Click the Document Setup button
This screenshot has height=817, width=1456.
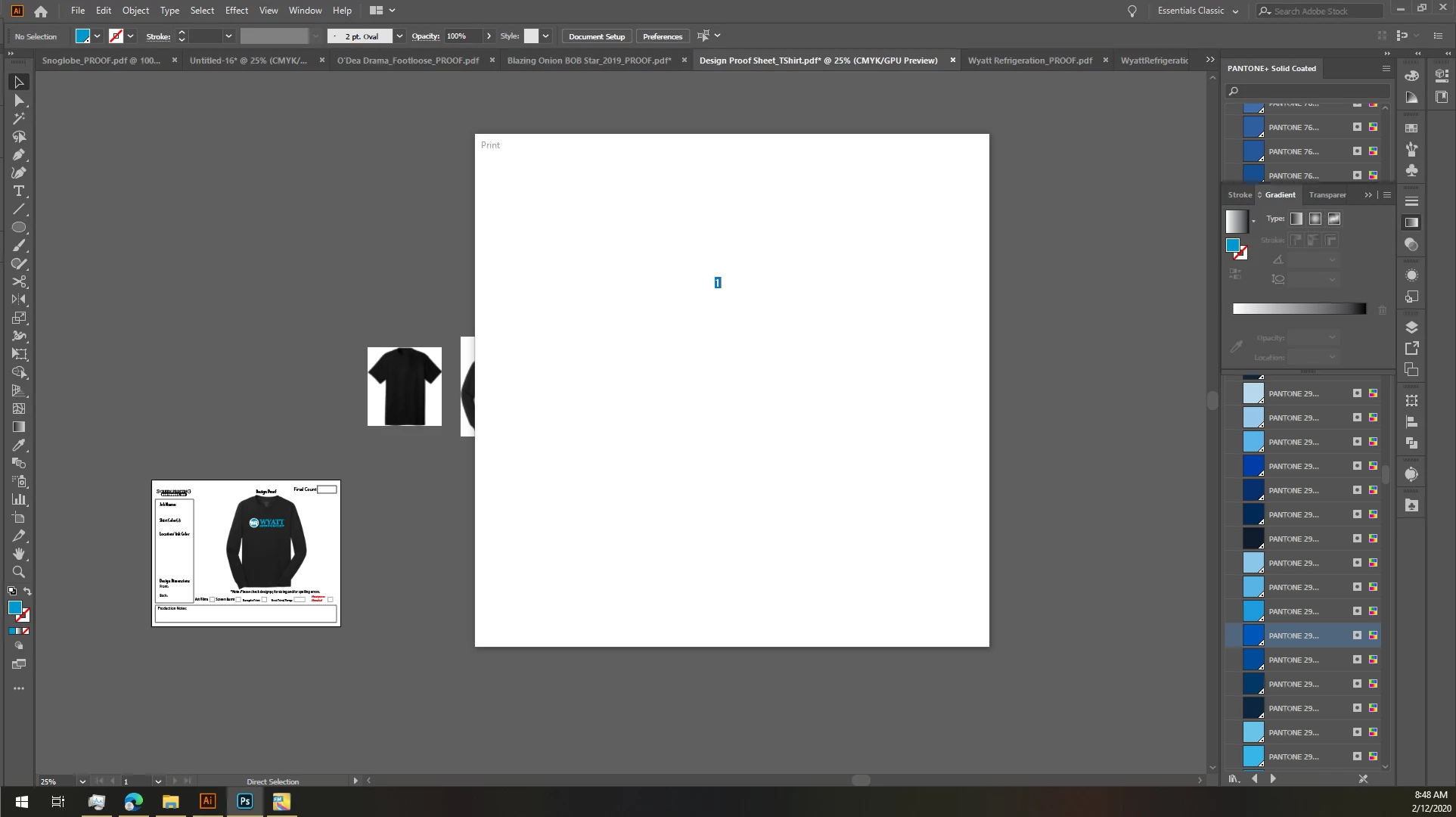point(597,36)
